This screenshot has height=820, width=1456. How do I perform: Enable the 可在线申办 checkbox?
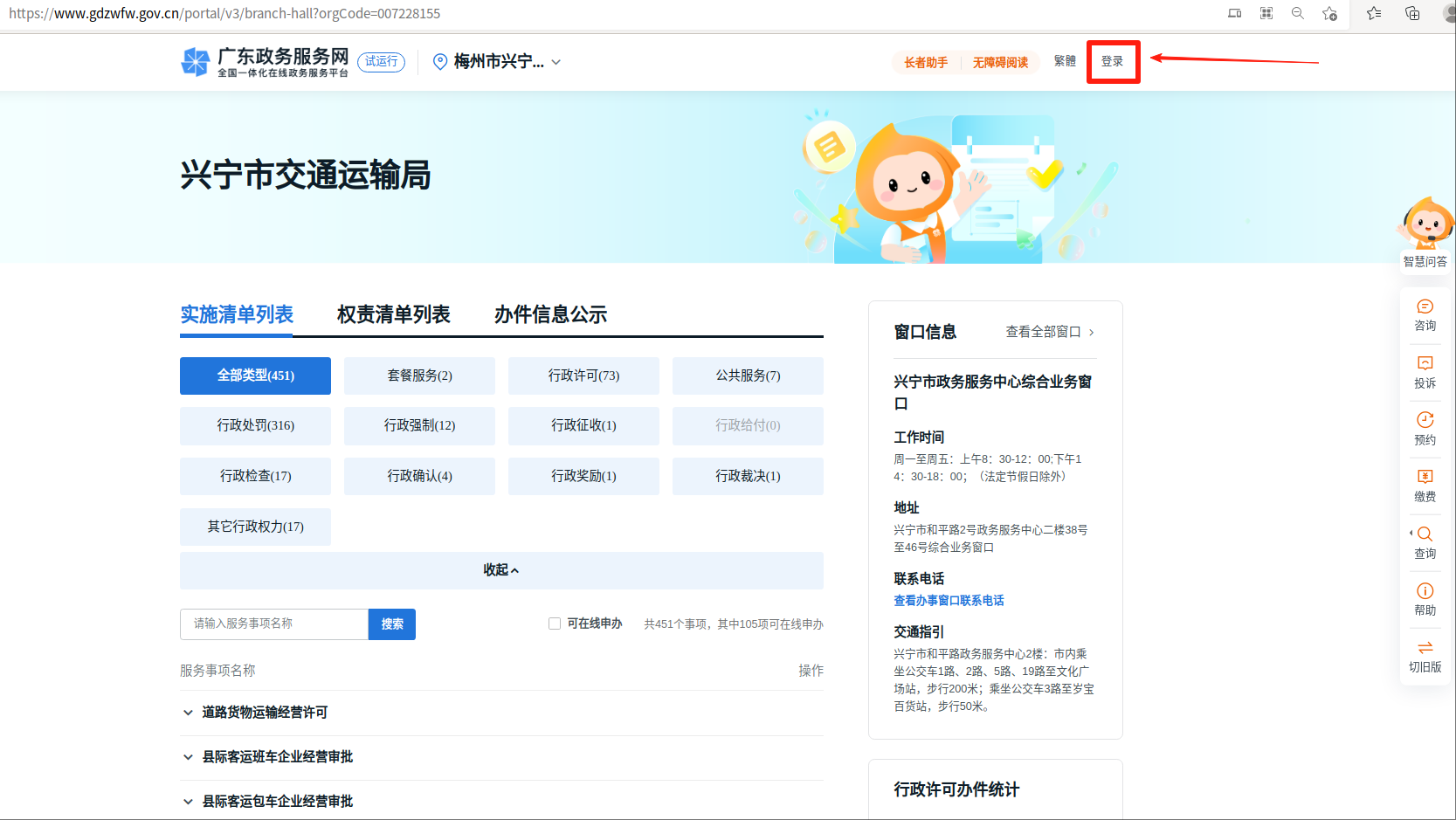(555, 624)
